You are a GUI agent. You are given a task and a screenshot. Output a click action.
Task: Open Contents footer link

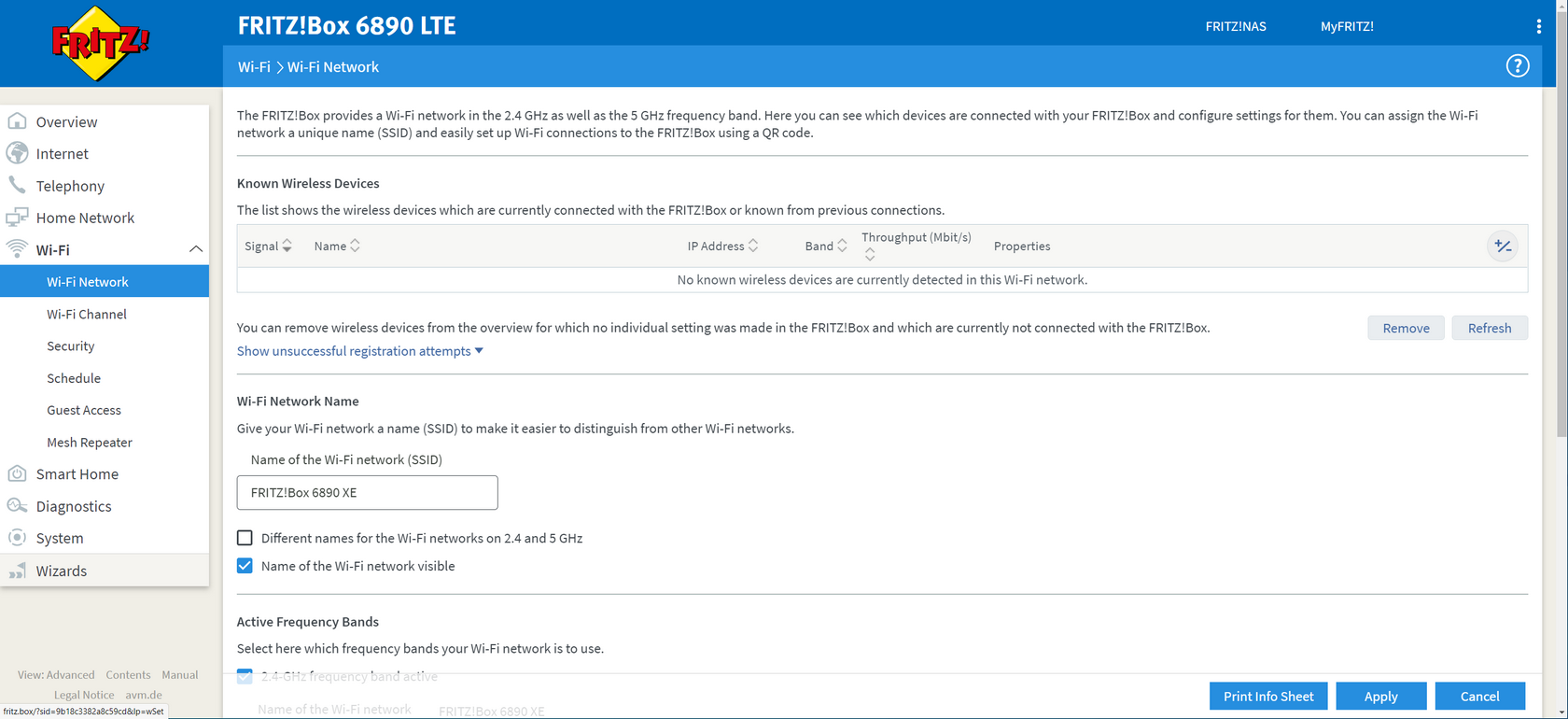pos(128,674)
